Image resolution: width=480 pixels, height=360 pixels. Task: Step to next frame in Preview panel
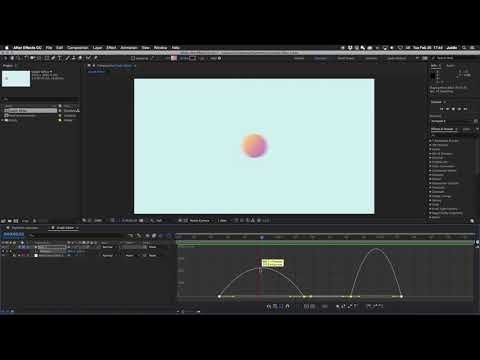459,109
